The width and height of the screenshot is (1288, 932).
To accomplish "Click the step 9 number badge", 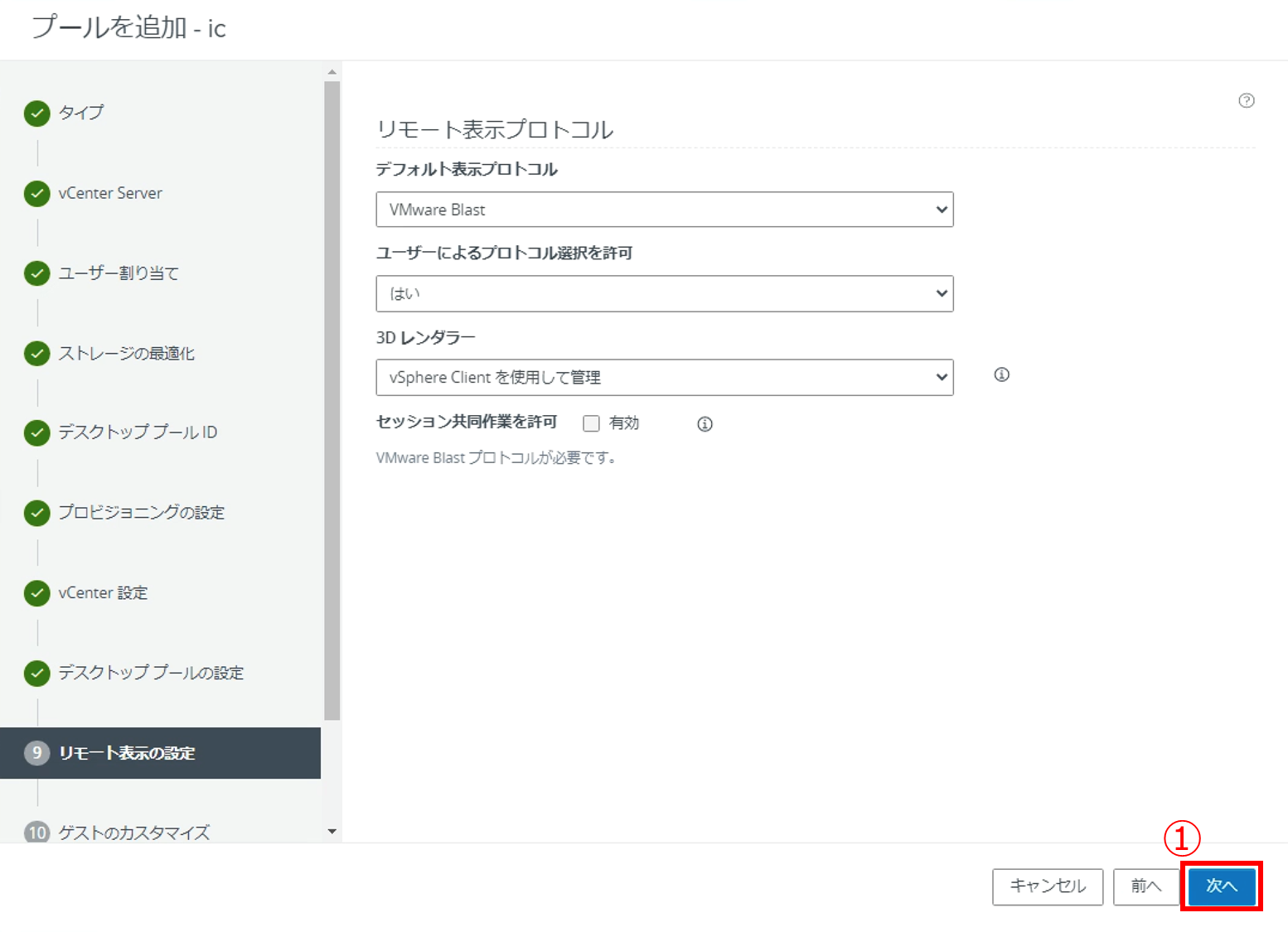I will tap(36, 753).
